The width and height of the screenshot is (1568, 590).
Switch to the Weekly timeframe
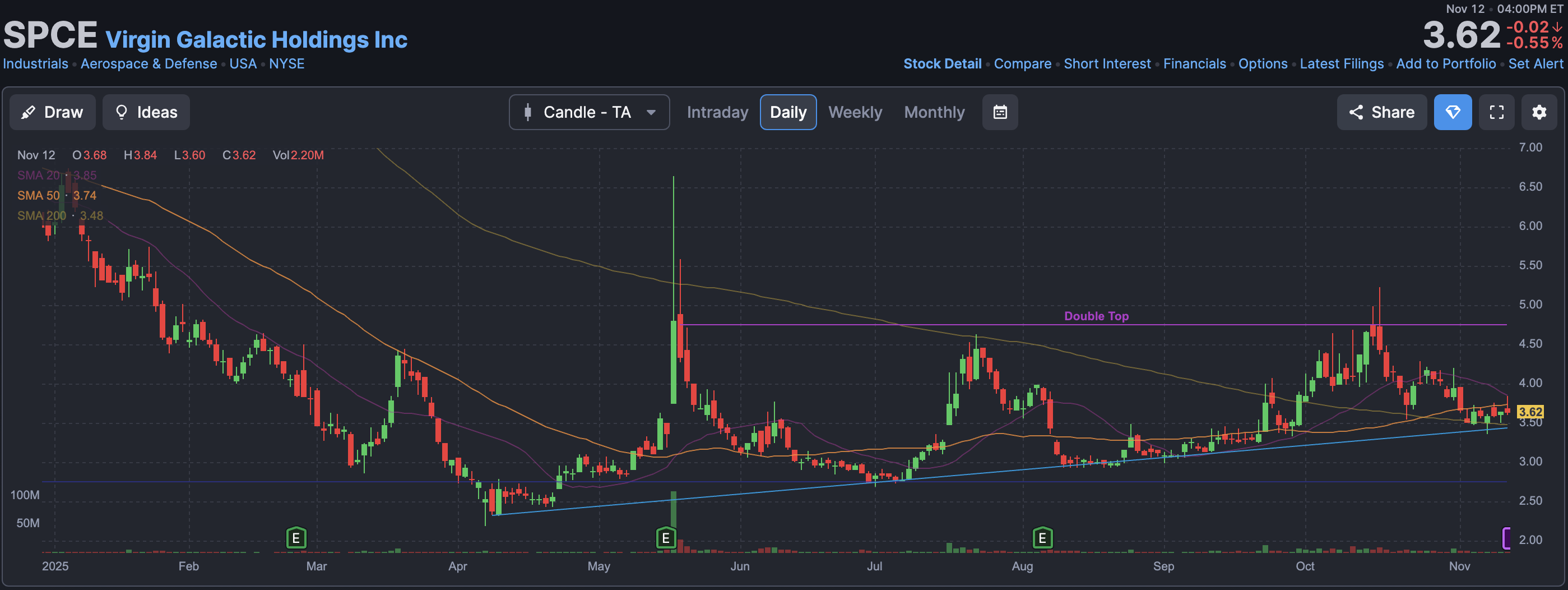click(x=855, y=112)
